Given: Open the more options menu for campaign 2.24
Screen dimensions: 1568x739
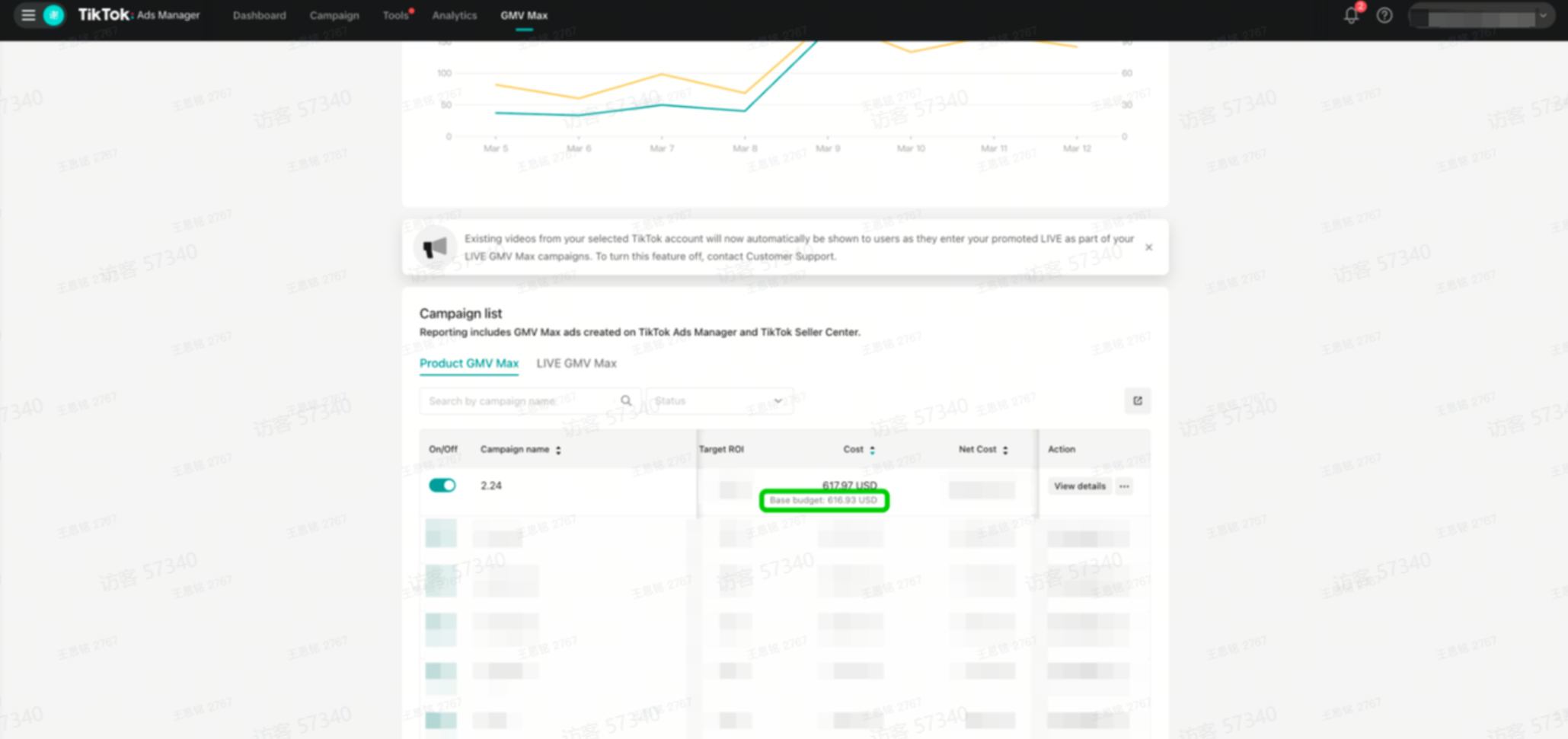Looking at the screenshot, I should [1125, 486].
